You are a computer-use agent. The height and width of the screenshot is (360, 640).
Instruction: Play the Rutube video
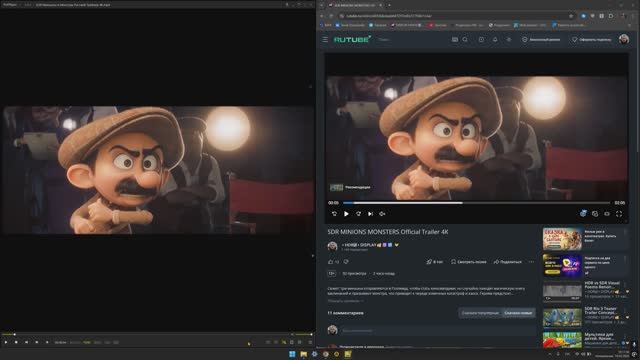click(346, 213)
